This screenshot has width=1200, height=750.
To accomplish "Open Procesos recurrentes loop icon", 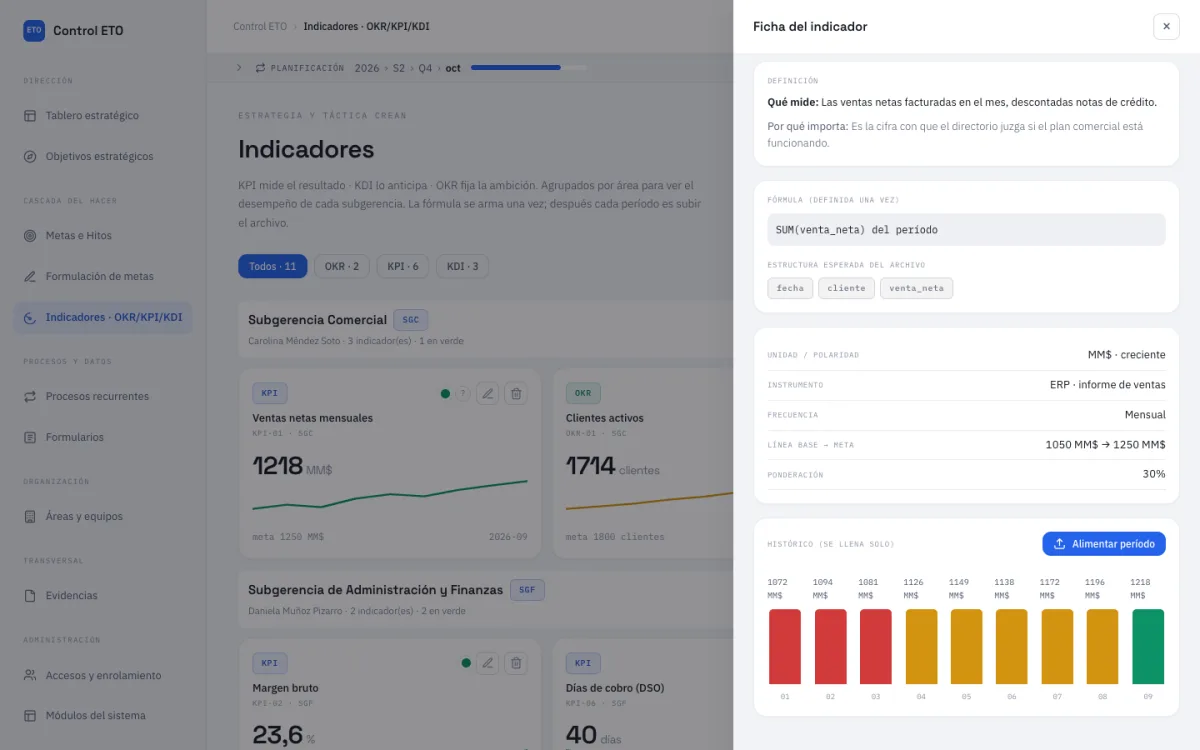I will (30, 397).
